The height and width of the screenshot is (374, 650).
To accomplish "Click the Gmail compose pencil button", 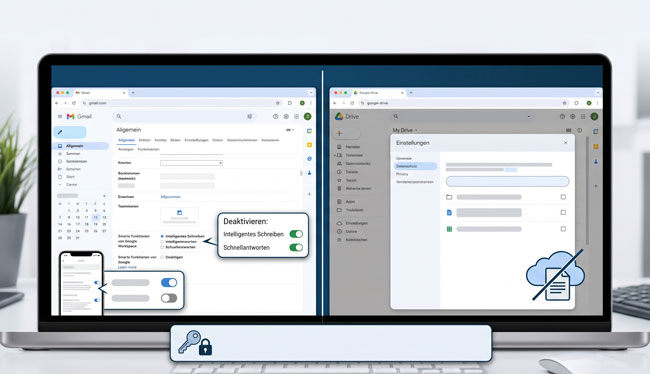I will point(70,132).
